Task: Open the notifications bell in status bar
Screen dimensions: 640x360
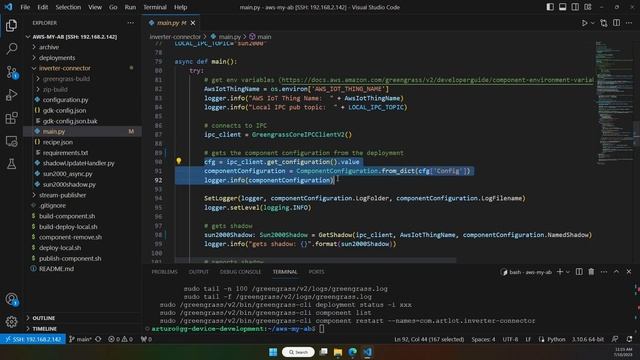Action: click(629, 339)
